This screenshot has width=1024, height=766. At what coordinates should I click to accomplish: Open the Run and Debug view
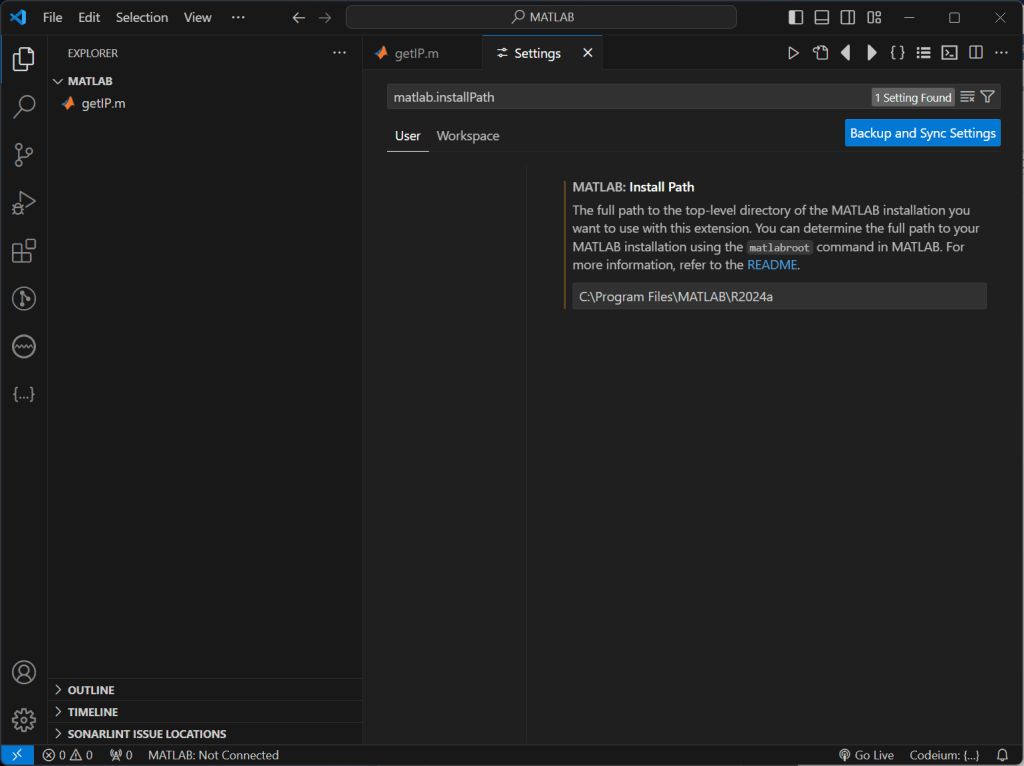(24, 202)
